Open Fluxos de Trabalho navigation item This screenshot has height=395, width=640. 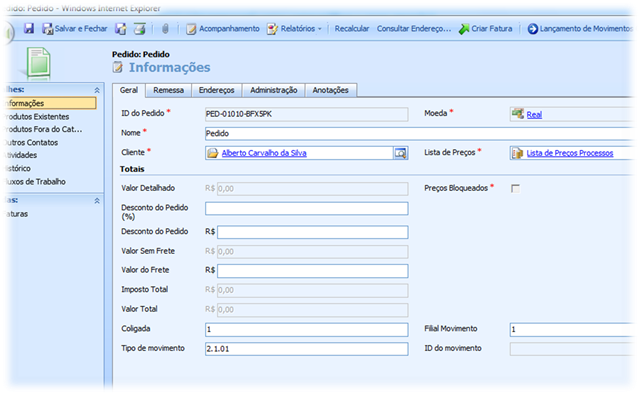pos(35,182)
